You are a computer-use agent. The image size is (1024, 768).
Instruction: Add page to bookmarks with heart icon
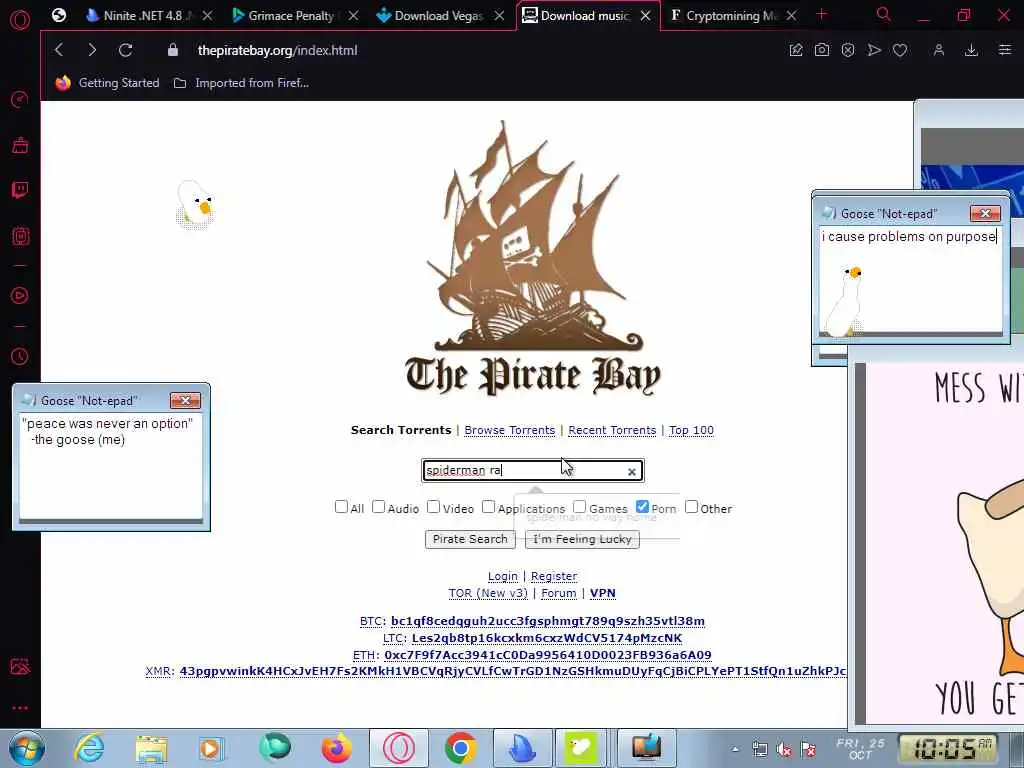(x=900, y=50)
